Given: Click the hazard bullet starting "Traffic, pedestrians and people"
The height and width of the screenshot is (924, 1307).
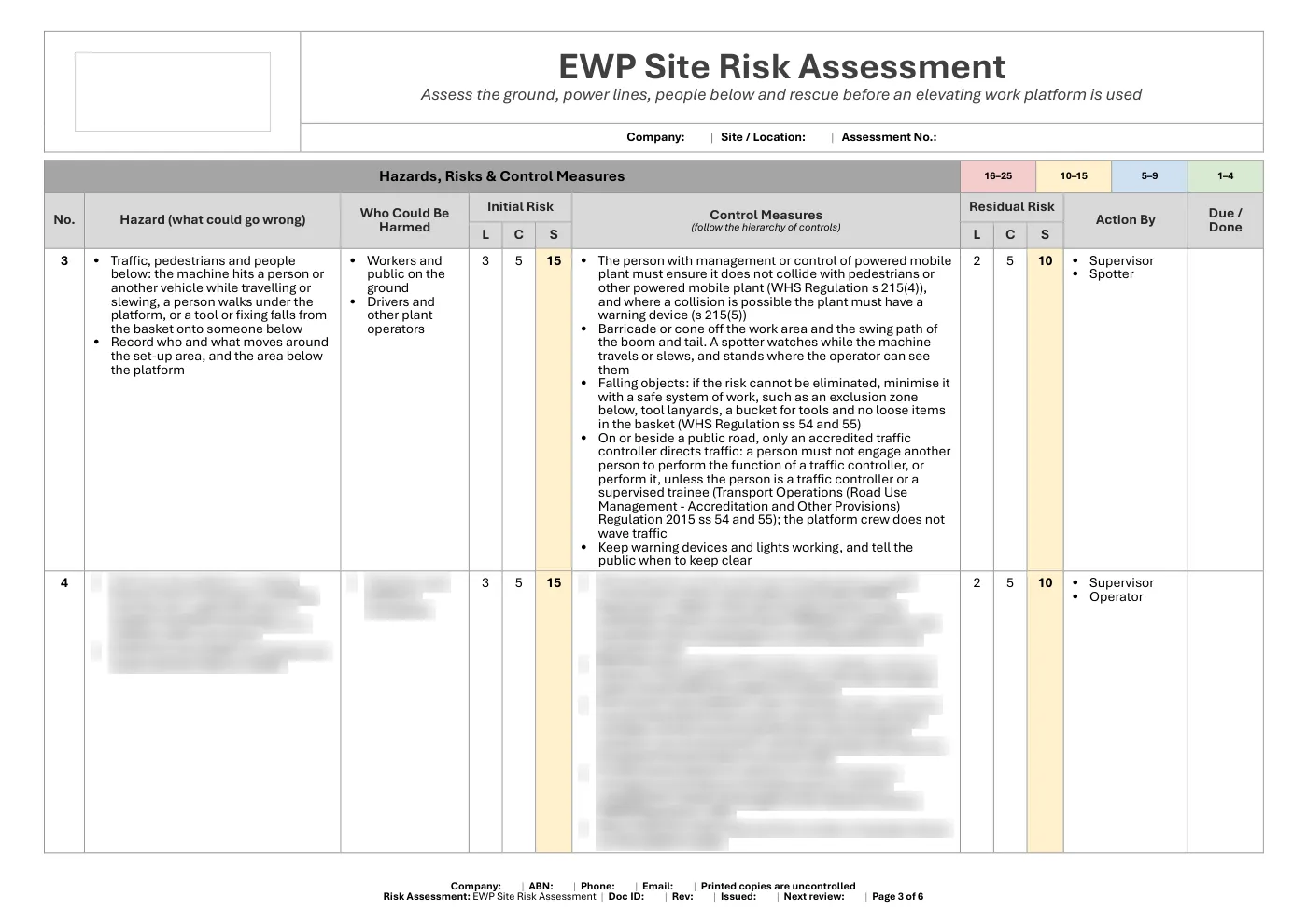Looking at the screenshot, I should click(x=219, y=295).
